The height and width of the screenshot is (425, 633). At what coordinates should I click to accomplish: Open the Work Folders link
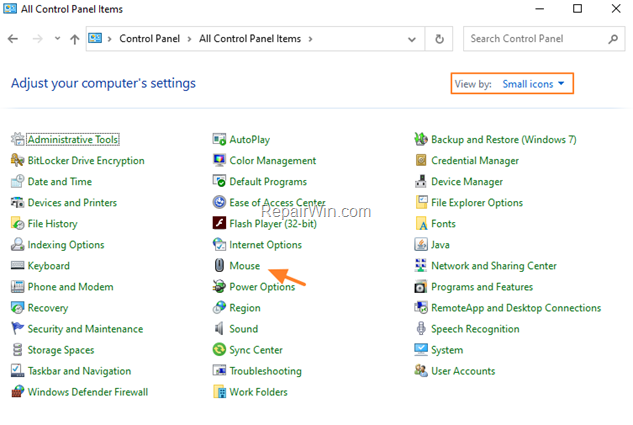[258, 392]
